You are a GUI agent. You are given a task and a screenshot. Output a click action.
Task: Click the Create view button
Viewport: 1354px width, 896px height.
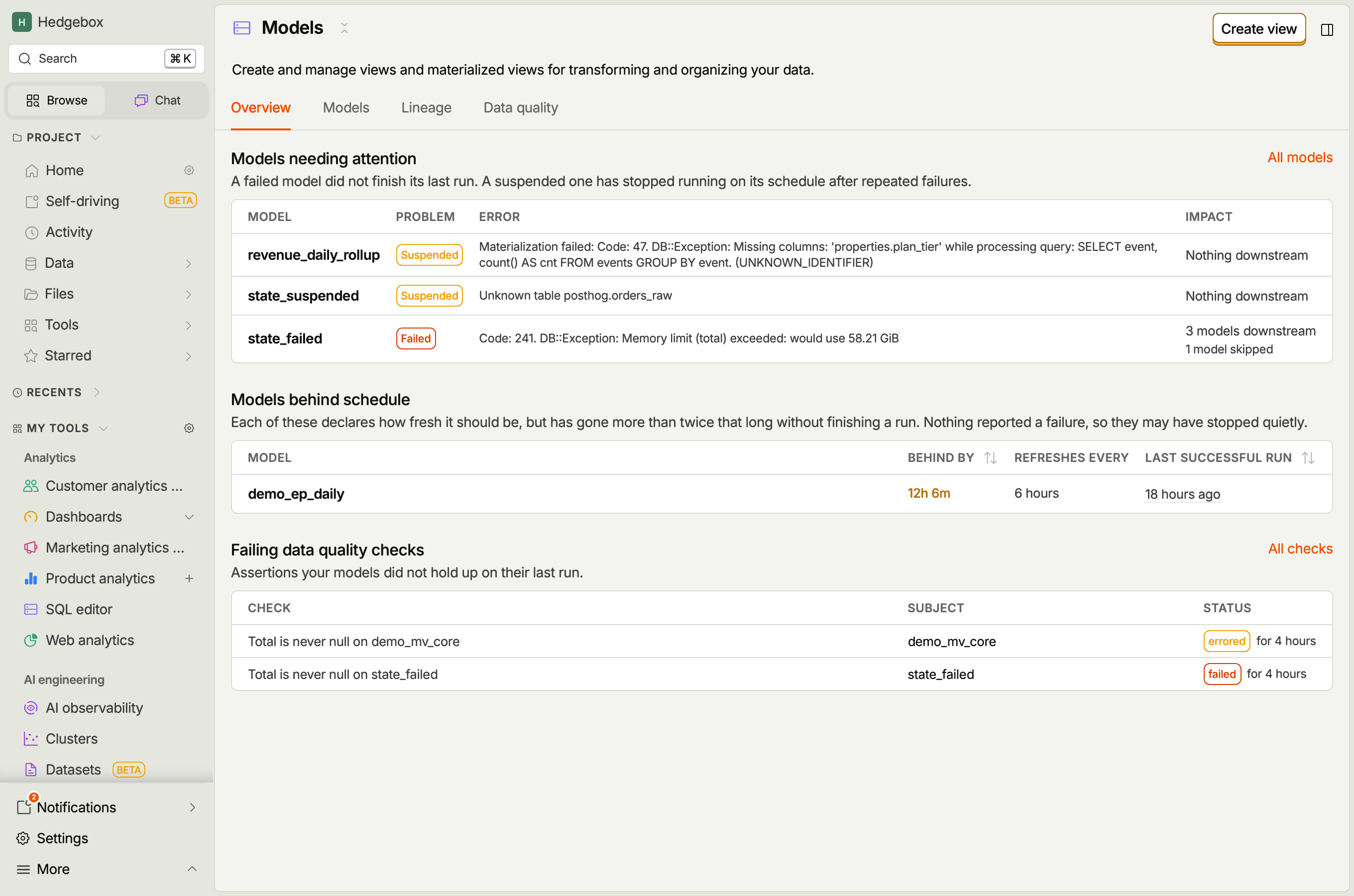[x=1258, y=29]
